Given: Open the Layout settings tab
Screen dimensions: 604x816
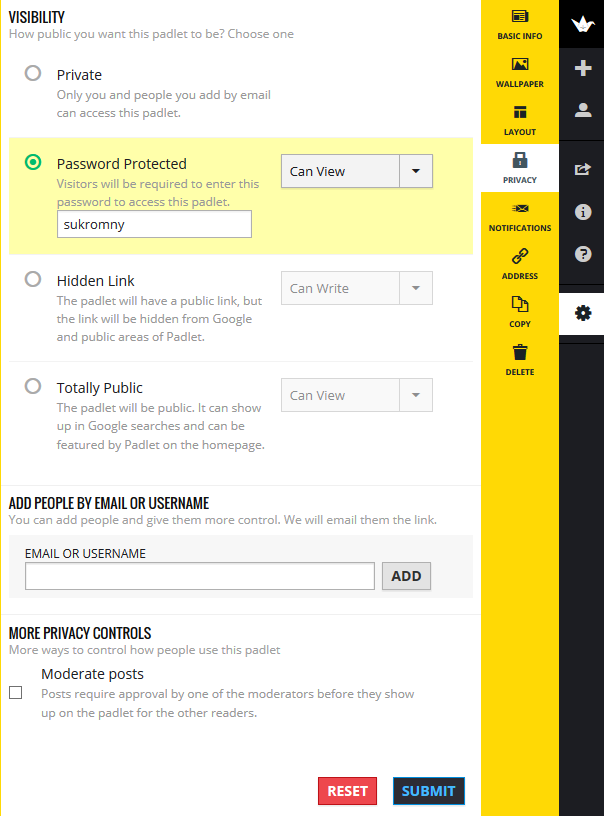Looking at the screenshot, I should [520, 120].
